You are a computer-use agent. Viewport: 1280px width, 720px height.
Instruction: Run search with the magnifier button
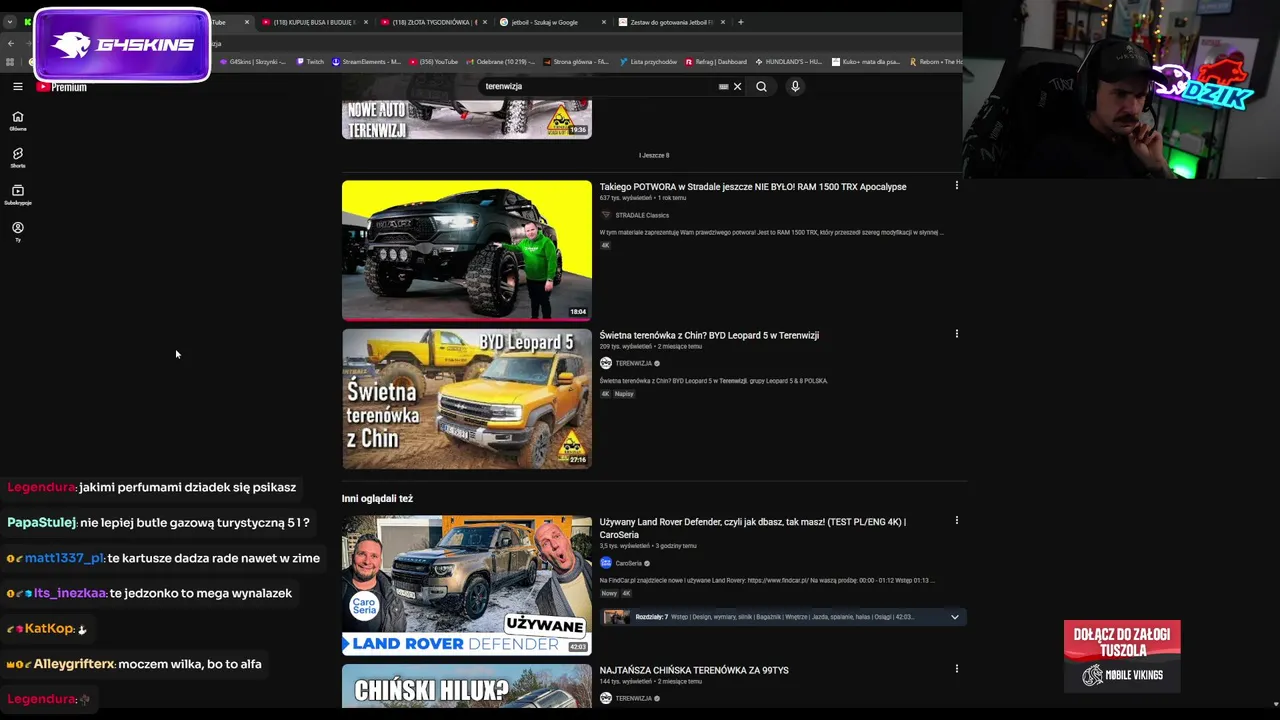click(761, 87)
